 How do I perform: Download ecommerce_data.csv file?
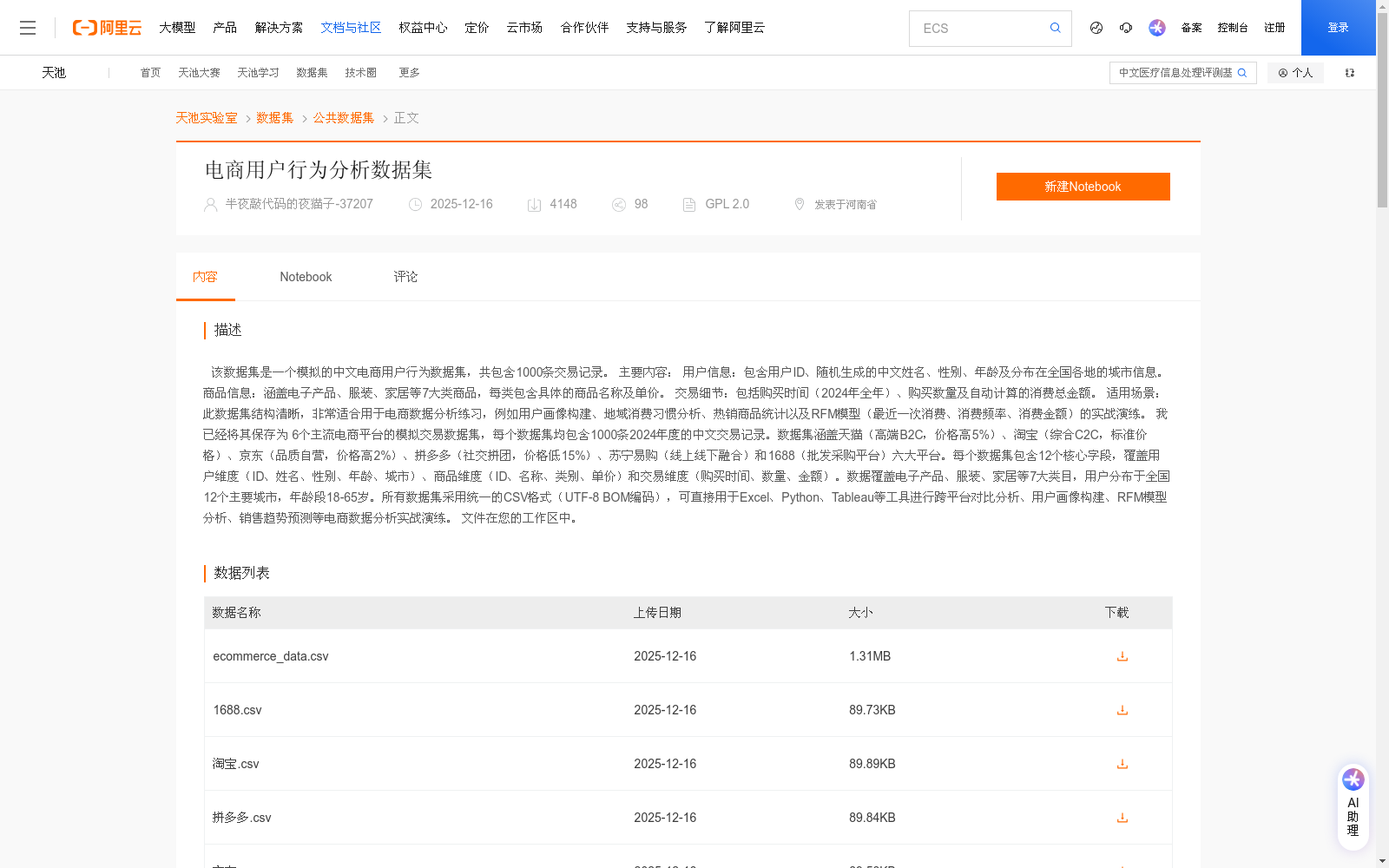point(1122,656)
